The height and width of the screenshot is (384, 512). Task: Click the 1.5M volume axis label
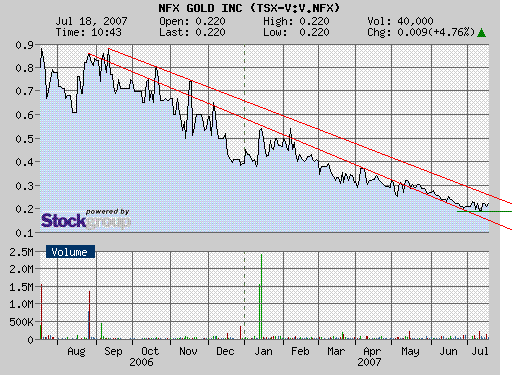[21, 287]
